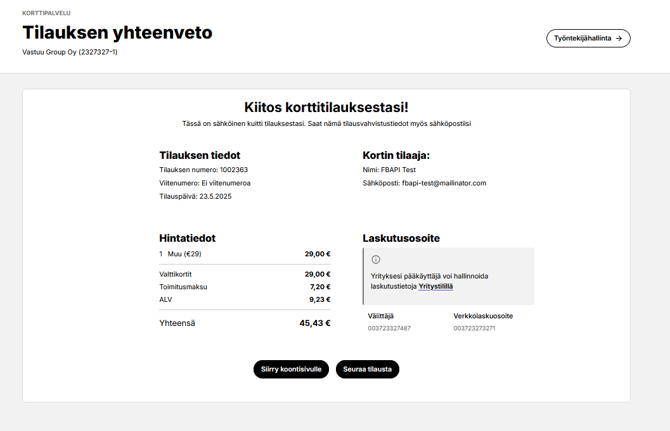Click the total amount 45,43 €

(x=315, y=323)
